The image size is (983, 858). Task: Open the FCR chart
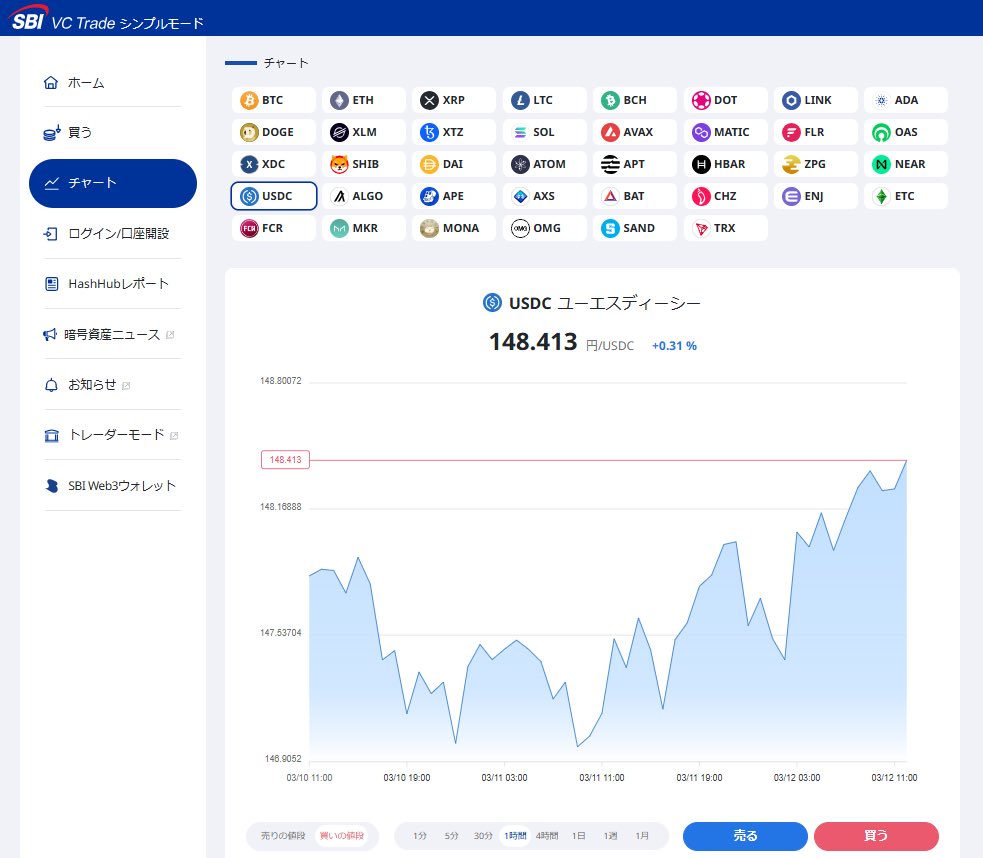[273, 228]
